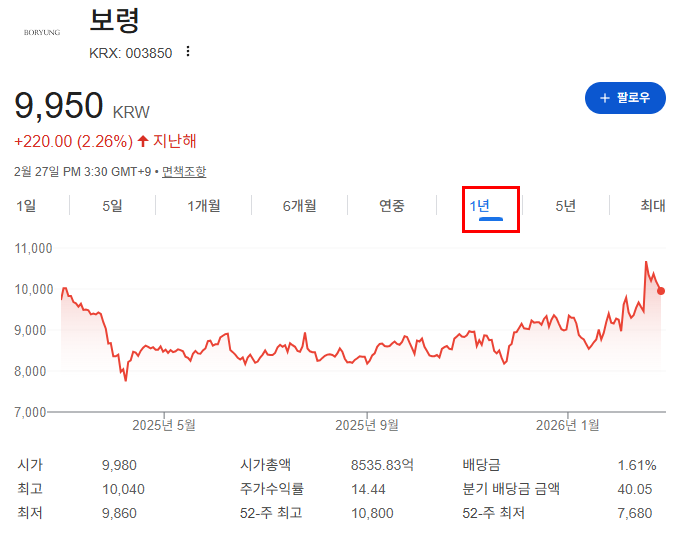
Task: Select the 최대 max range tab
Action: click(x=653, y=206)
